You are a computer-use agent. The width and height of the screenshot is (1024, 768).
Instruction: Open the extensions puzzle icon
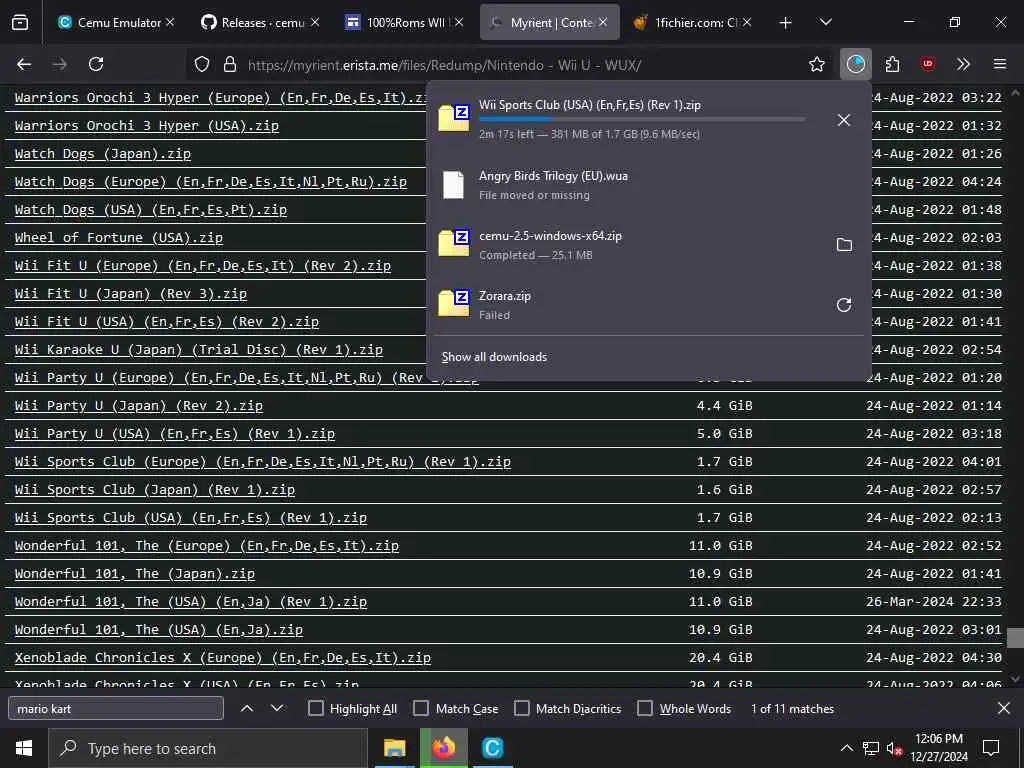coord(892,64)
